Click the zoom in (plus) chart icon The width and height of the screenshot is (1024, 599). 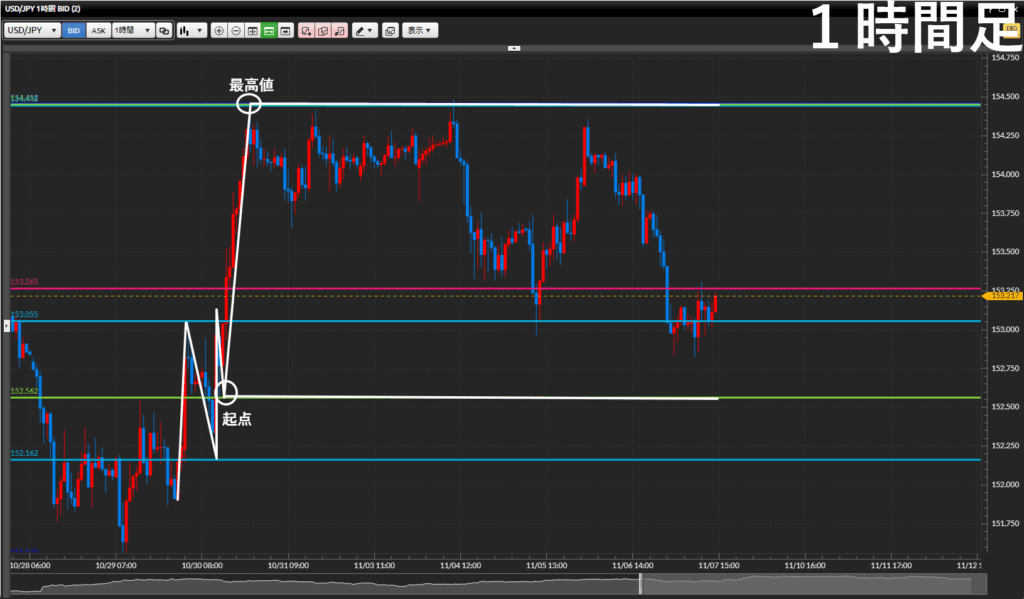(x=220, y=31)
